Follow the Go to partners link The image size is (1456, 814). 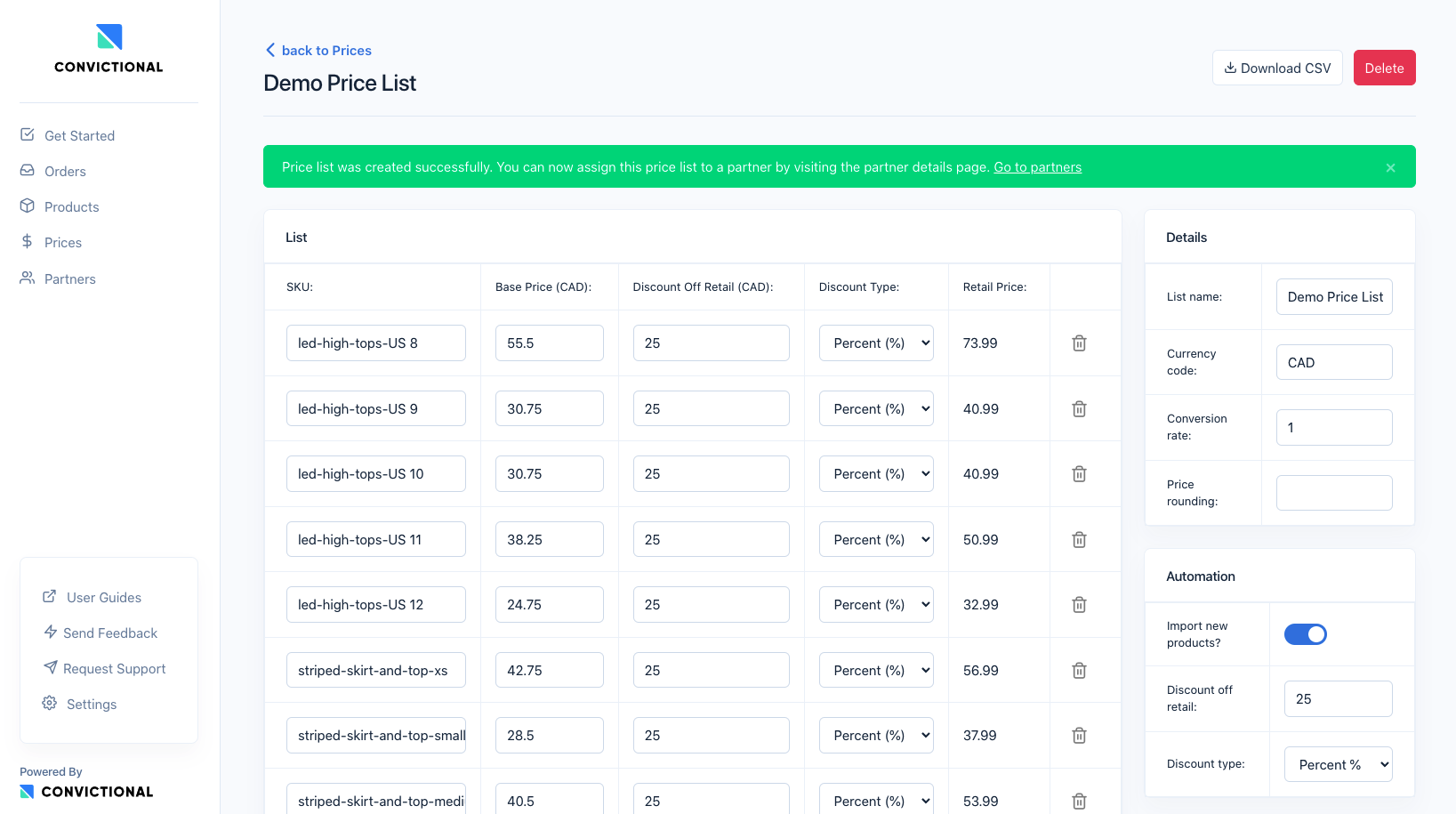click(x=1037, y=167)
